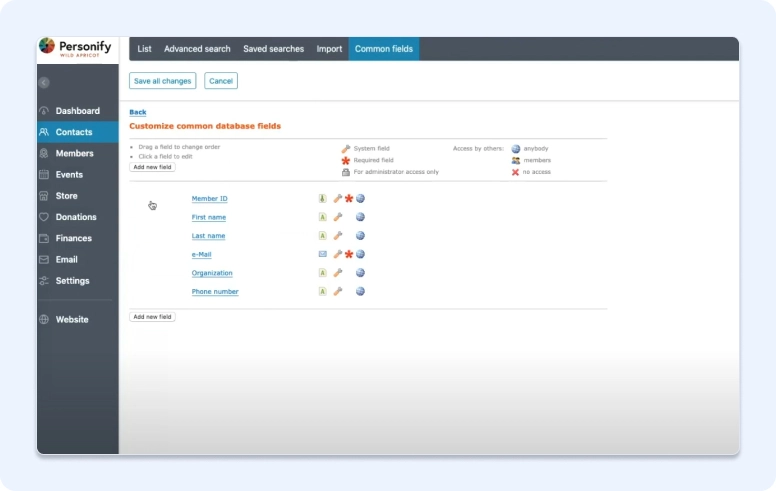Screen dimensions: 776x491
Task: Open the Saved searches tab
Action: pos(274,49)
